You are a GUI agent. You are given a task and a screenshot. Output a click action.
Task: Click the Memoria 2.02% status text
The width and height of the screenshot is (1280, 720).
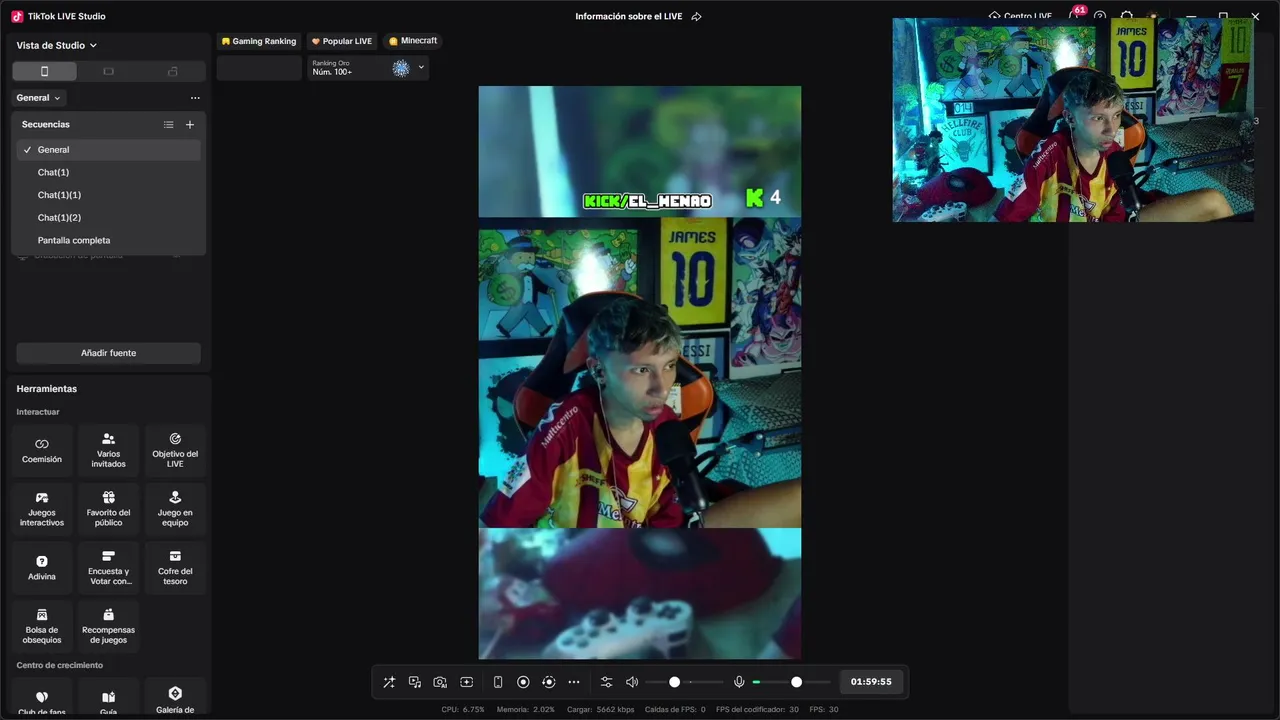coord(525,710)
